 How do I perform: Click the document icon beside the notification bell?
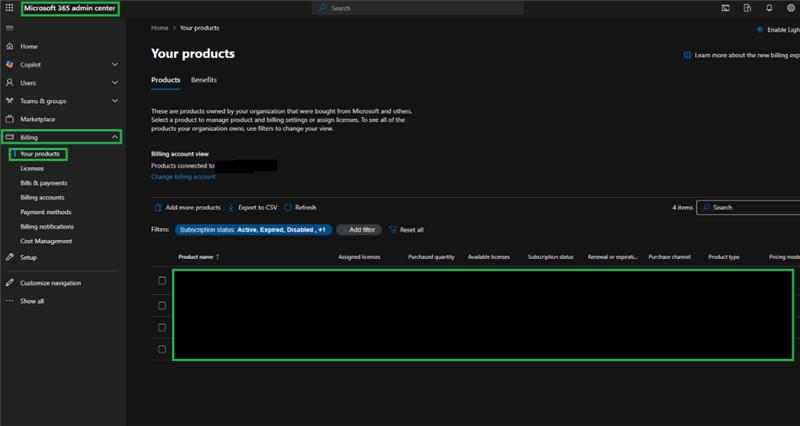point(747,8)
